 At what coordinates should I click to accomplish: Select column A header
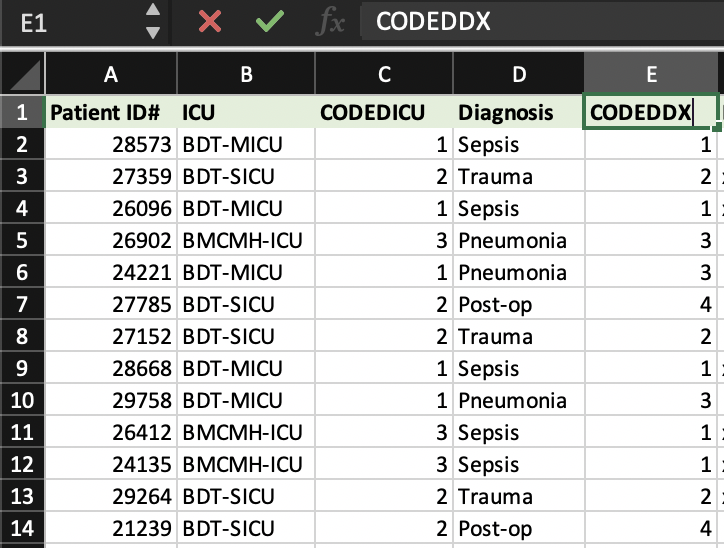(111, 74)
